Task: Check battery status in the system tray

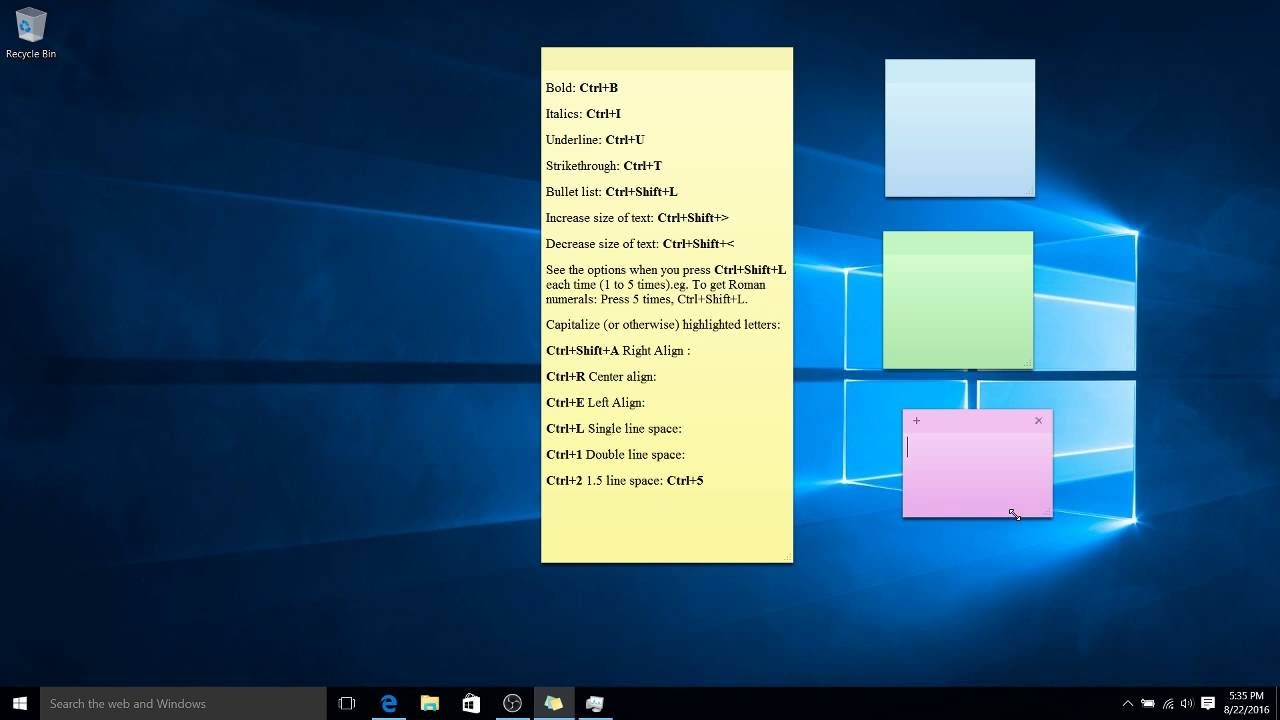Action: [x=1147, y=703]
